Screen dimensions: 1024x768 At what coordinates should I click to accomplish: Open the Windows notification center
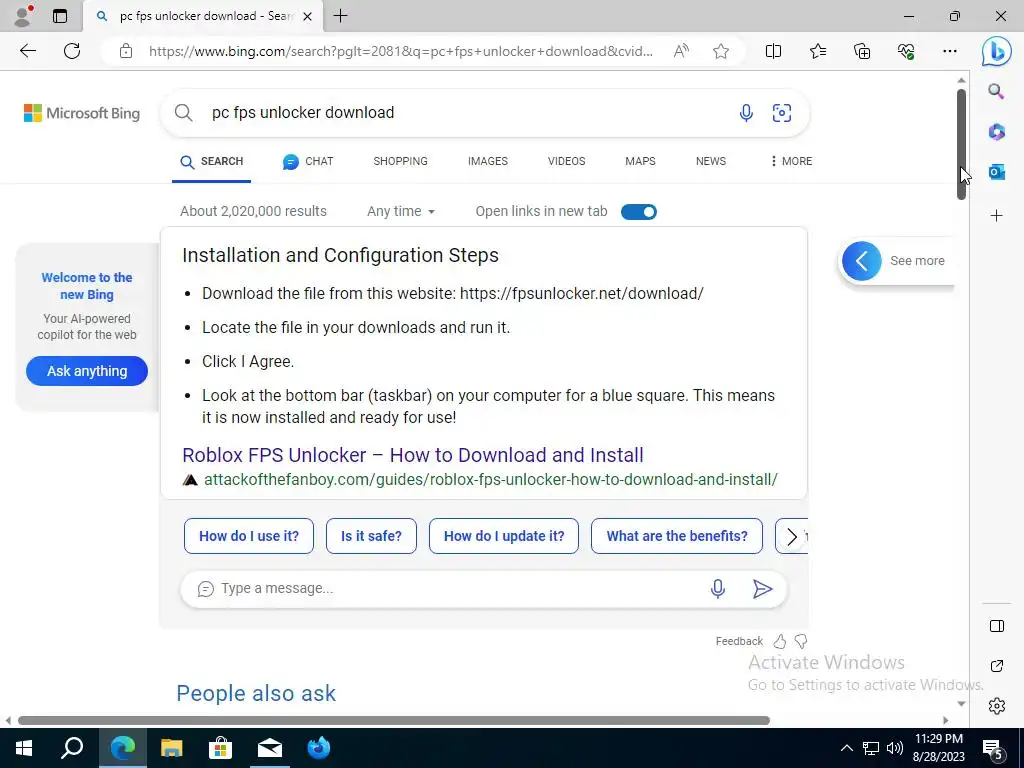pyautogui.click(x=993, y=749)
